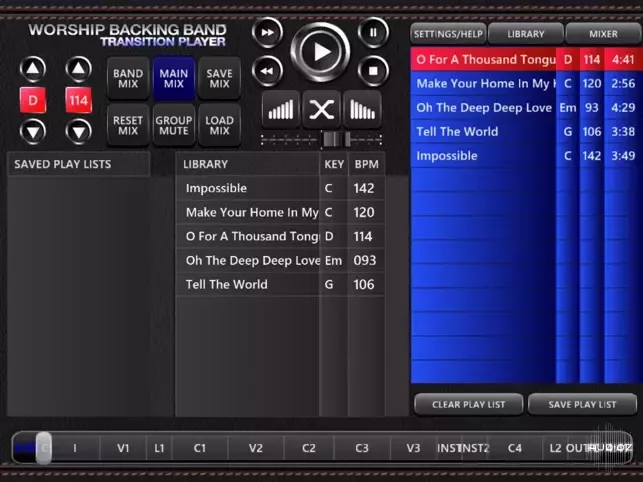Select Impossible in the playlist
This screenshot has height=482, width=643.
coord(527,156)
